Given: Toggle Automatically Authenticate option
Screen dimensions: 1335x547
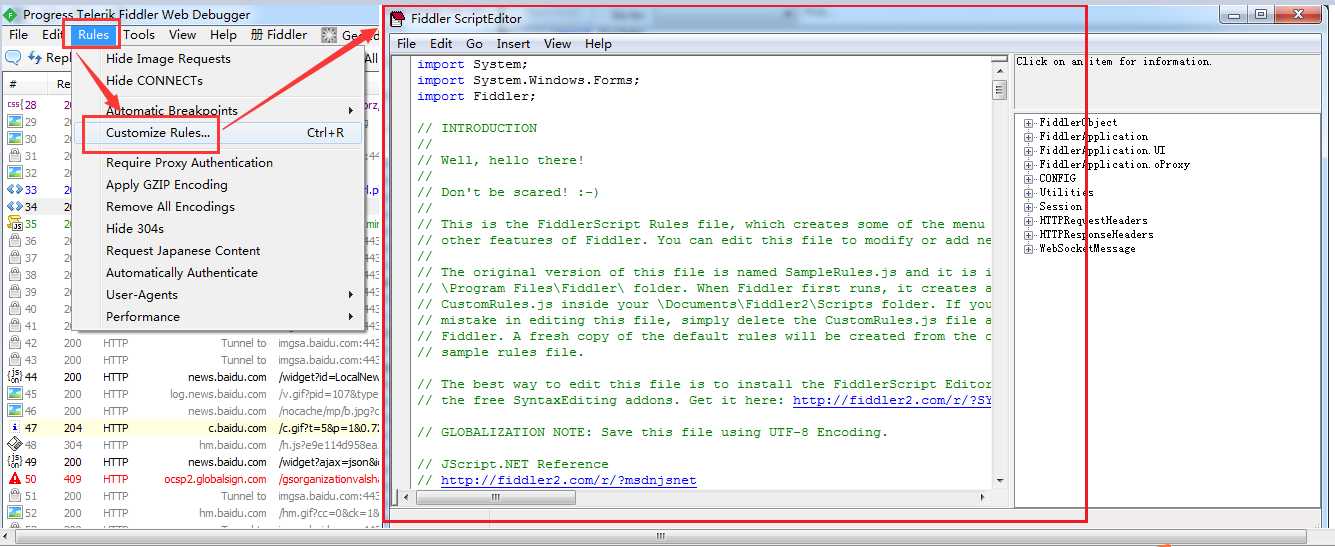Looking at the screenshot, I should point(182,273).
